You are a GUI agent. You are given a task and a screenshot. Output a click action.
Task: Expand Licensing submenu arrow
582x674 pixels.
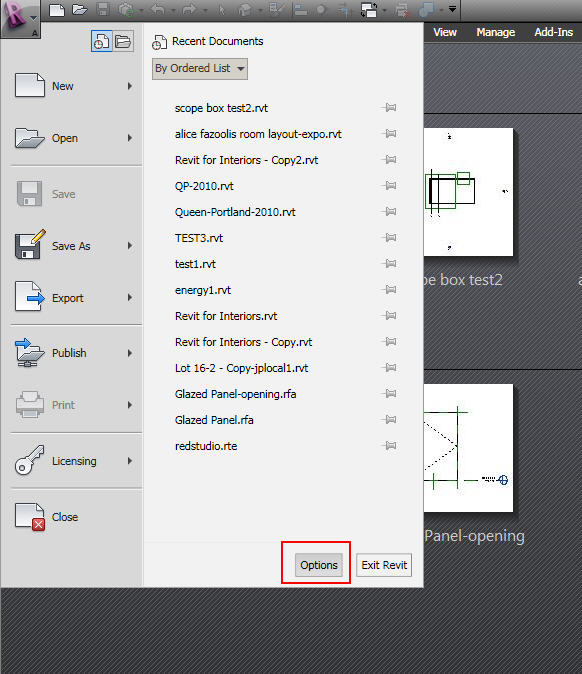130,461
